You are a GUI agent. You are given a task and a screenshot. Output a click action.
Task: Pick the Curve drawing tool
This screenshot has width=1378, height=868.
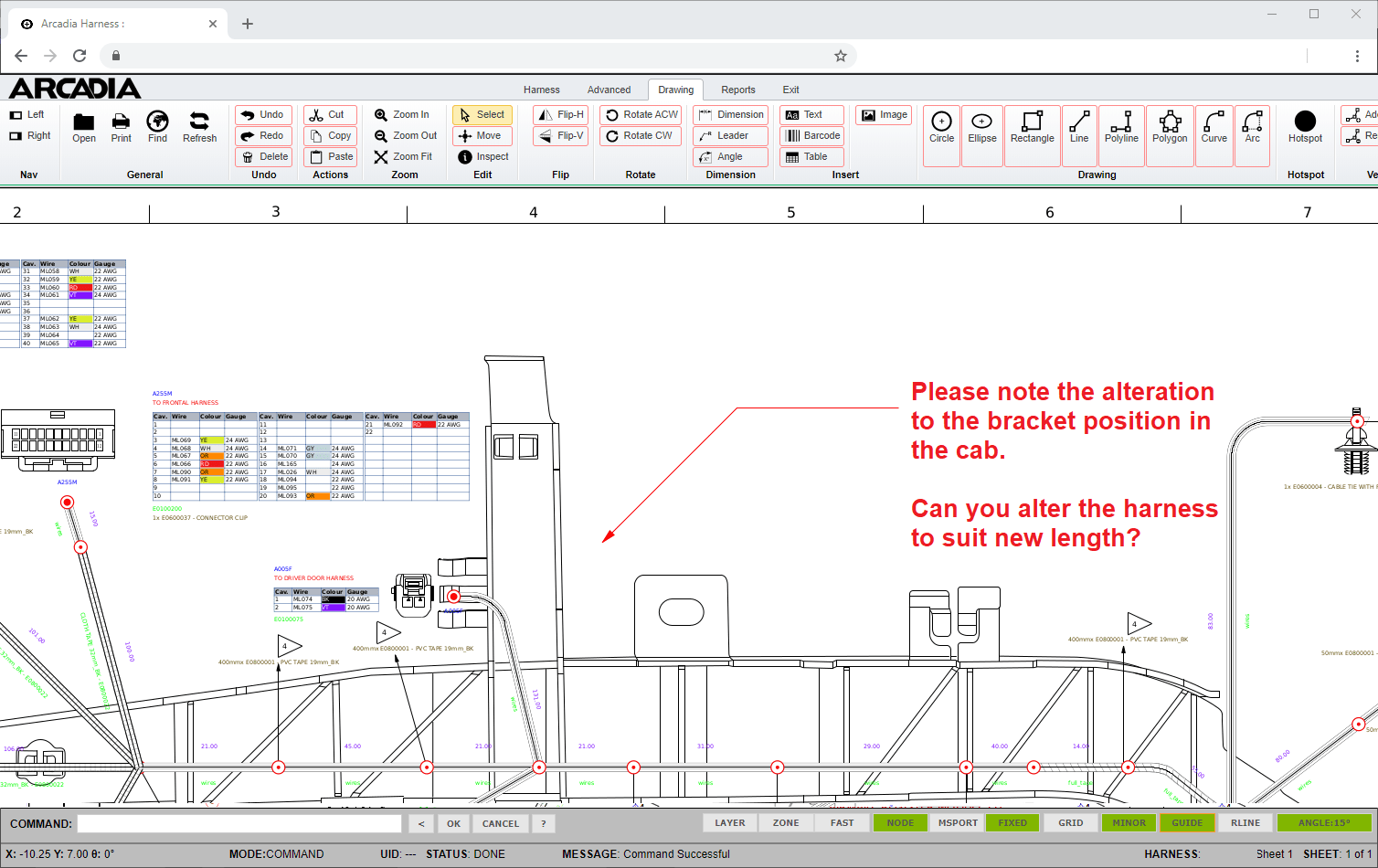click(x=1214, y=127)
